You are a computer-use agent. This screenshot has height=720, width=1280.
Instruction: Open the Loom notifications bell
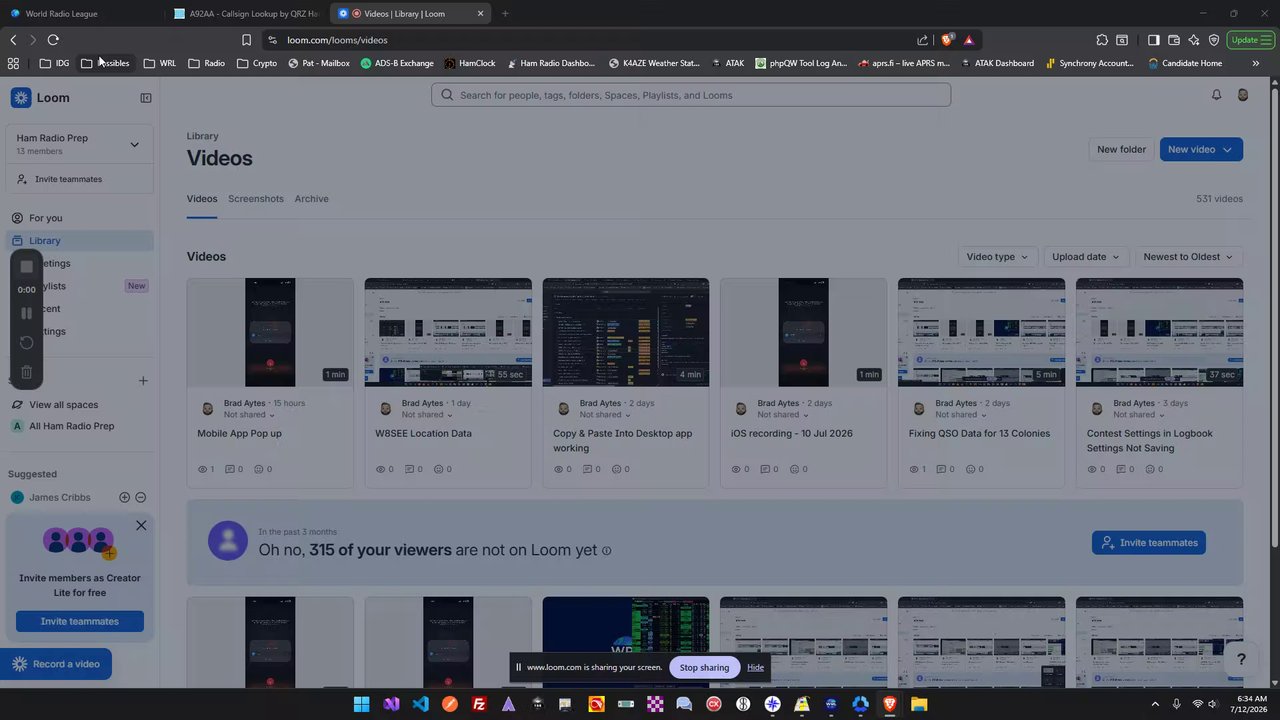pyautogui.click(x=1216, y=95)
